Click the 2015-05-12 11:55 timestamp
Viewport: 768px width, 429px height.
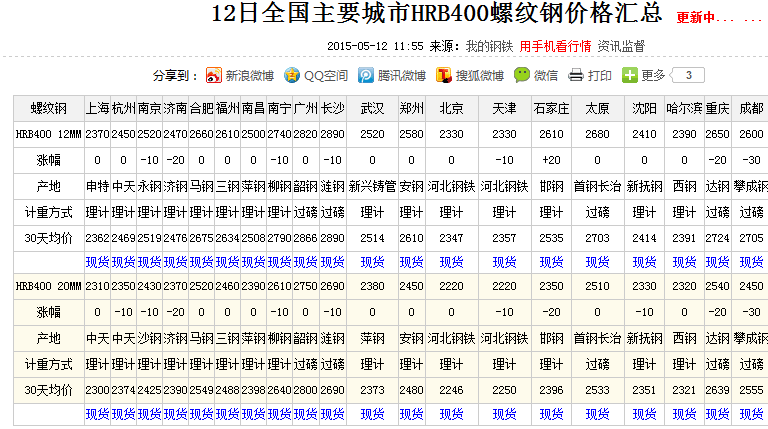(x=375, y=47)
